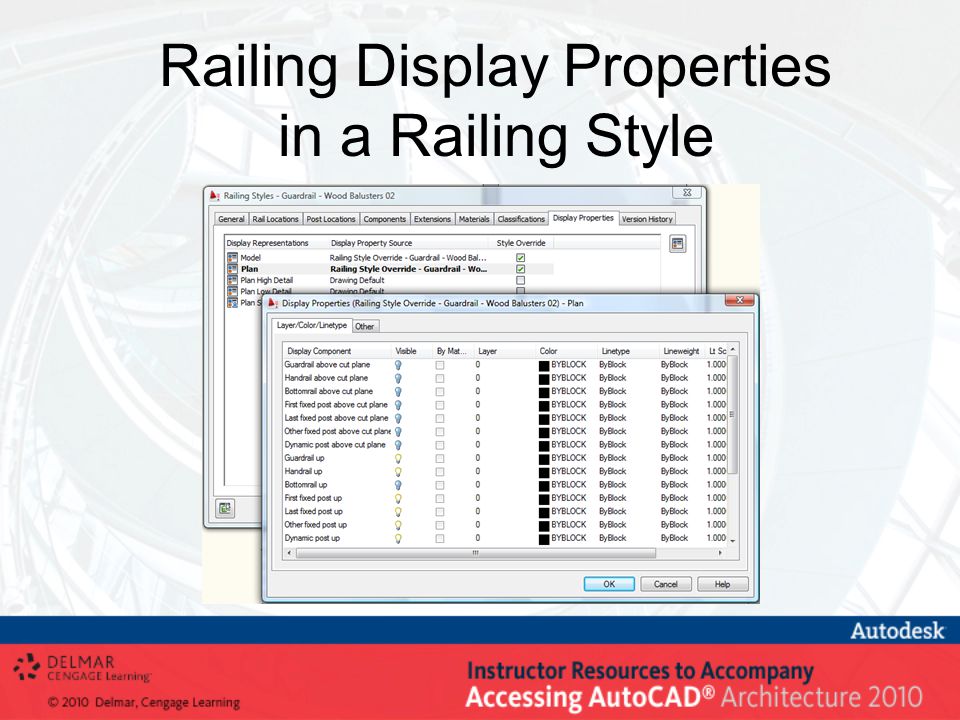Click Lineweight ByBlock for Bottomrail up
960x720 pixels.
pos(675,485)
